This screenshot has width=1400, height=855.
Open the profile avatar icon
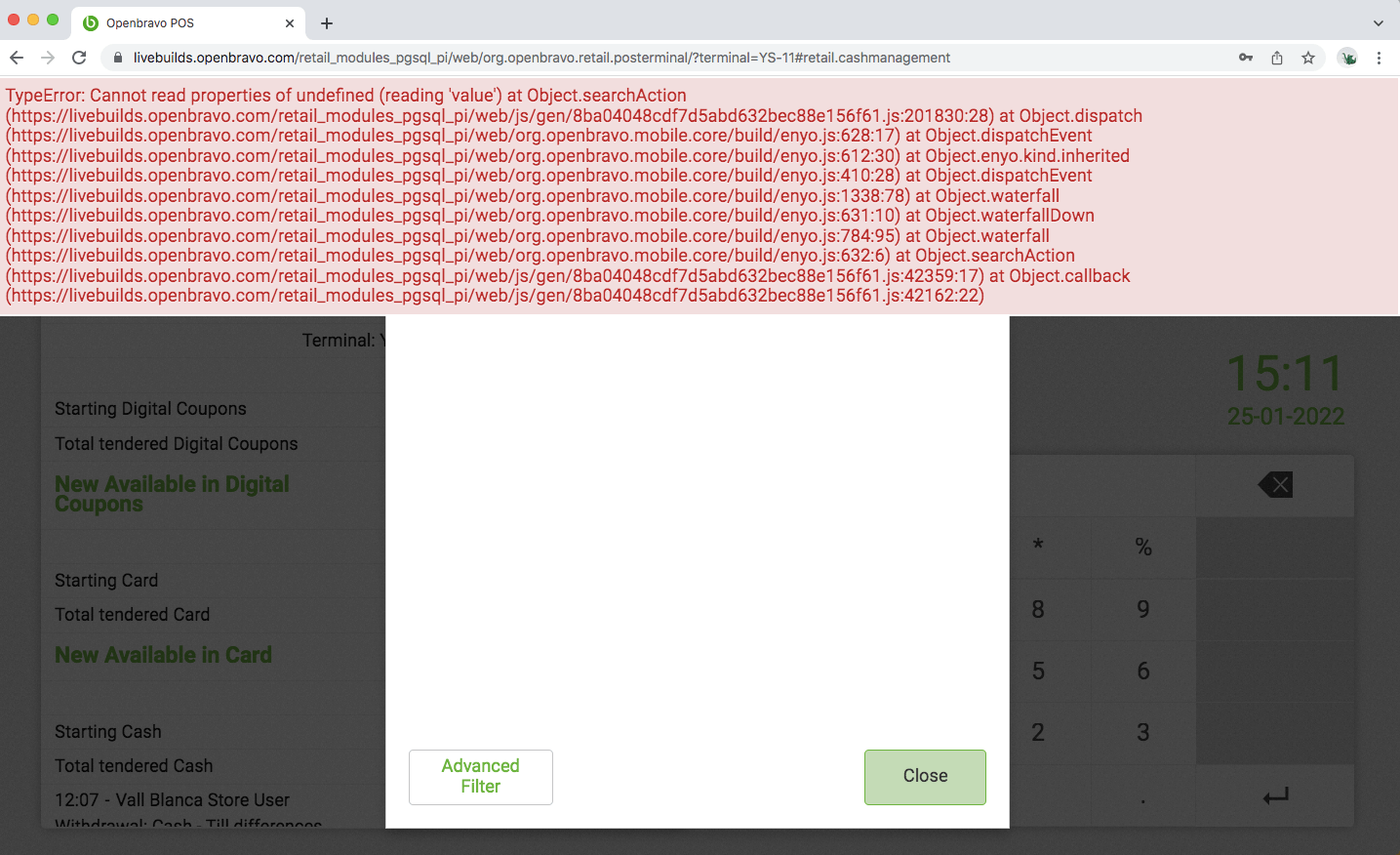pyautogui.click(x=1348, y=58)
